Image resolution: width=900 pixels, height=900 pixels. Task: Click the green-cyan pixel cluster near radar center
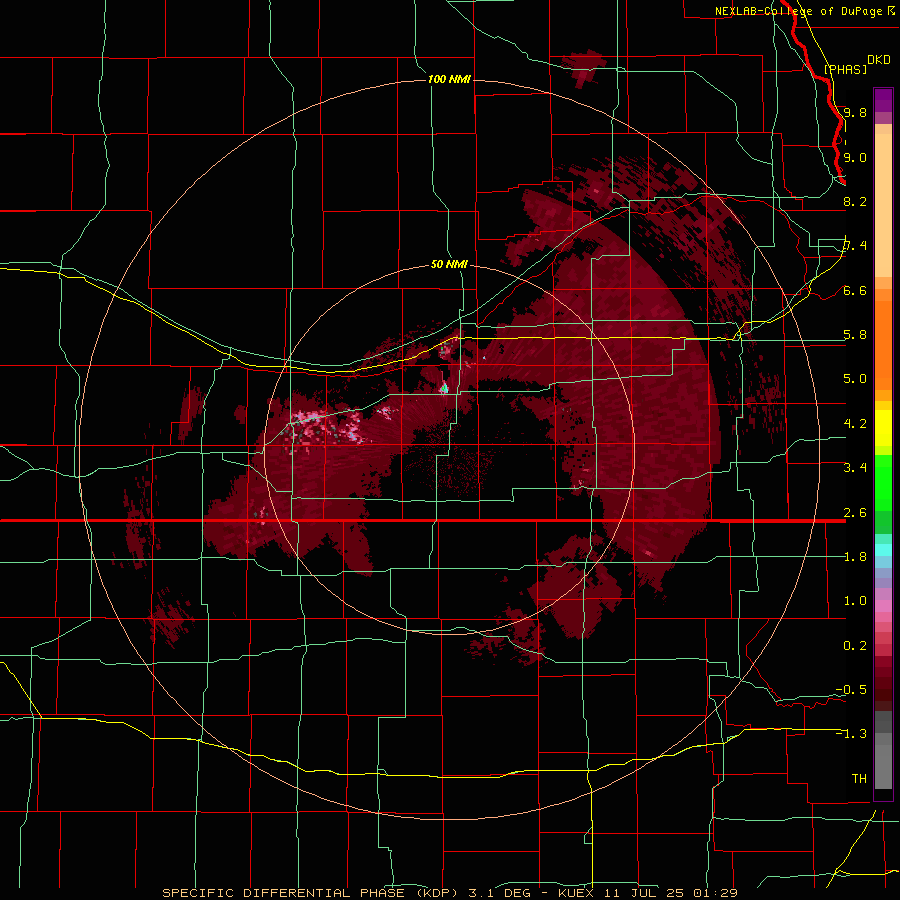pos(444,389)
